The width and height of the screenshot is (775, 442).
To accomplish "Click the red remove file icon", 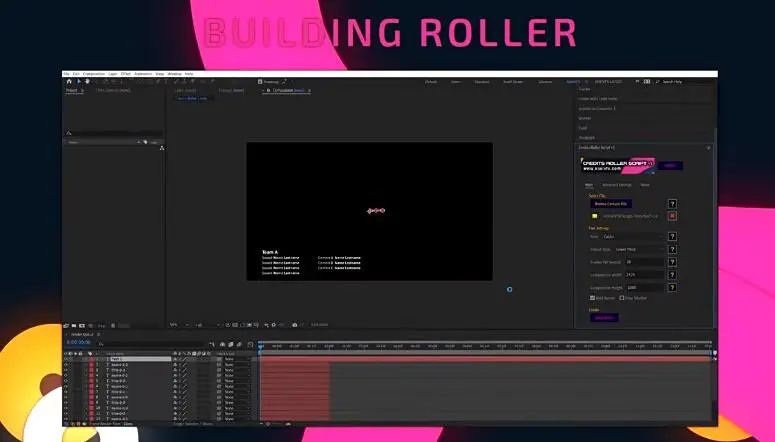I will [672, 215].
